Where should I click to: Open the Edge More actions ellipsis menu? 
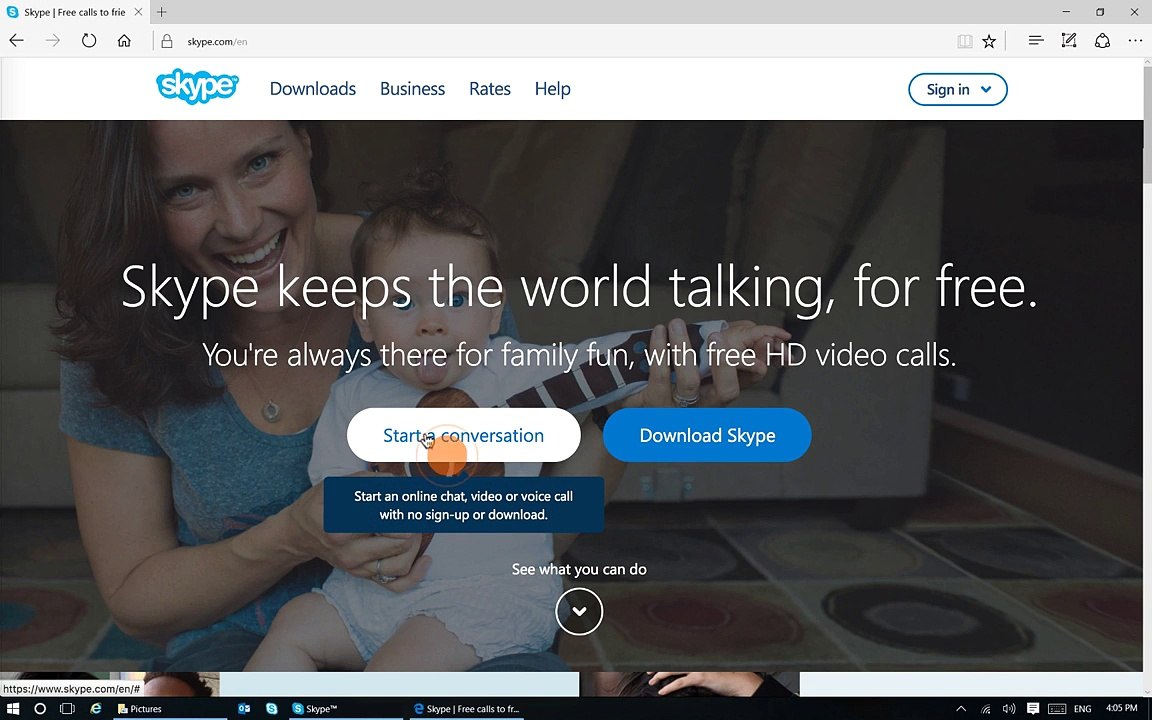pyautogui.click(x=1135, y=40)
